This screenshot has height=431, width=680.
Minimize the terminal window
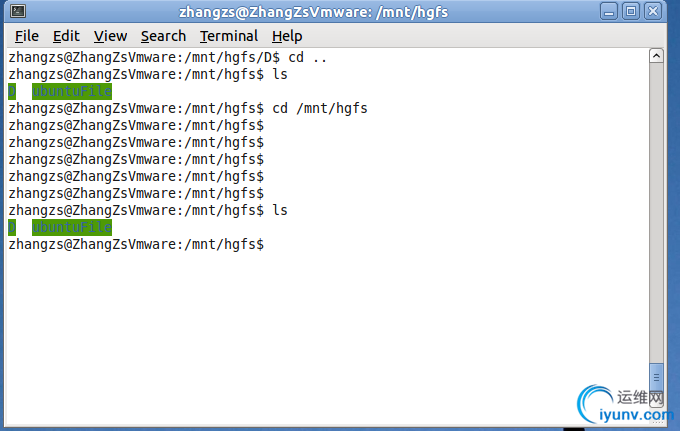pos(610,12)
